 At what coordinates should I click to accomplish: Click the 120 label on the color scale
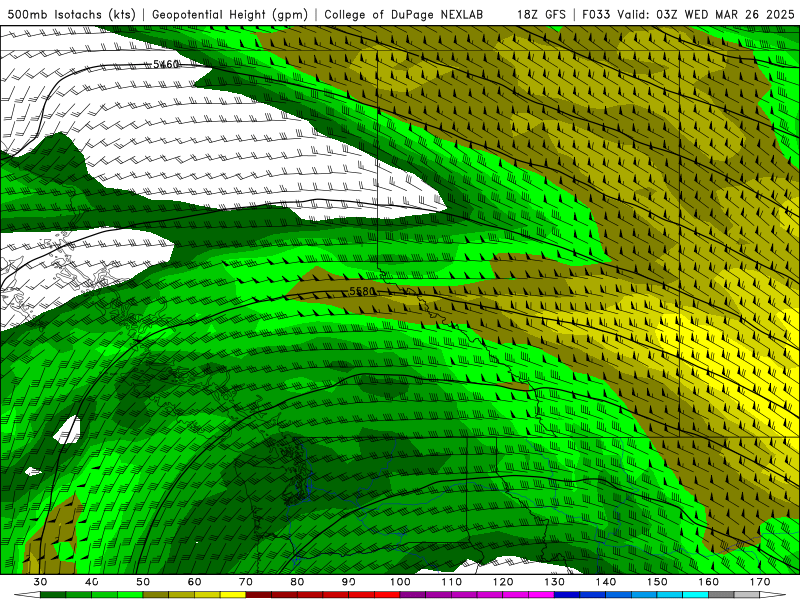tap(503, 582)
